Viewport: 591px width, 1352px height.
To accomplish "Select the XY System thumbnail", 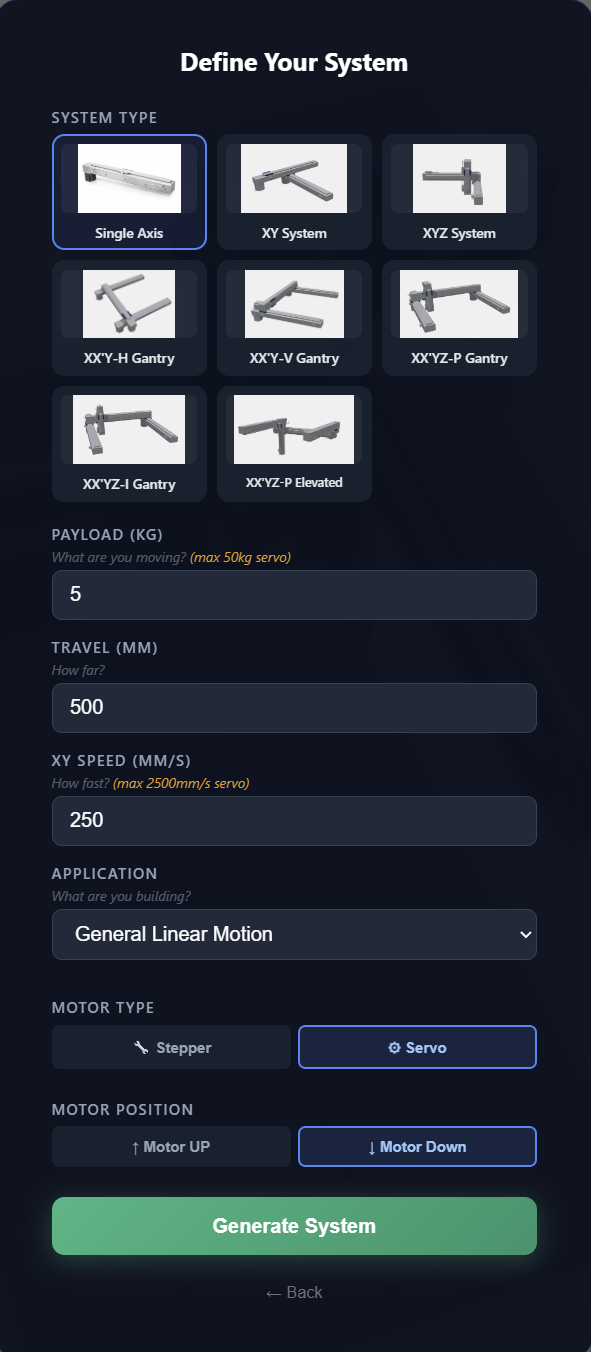I will point(294,191).
